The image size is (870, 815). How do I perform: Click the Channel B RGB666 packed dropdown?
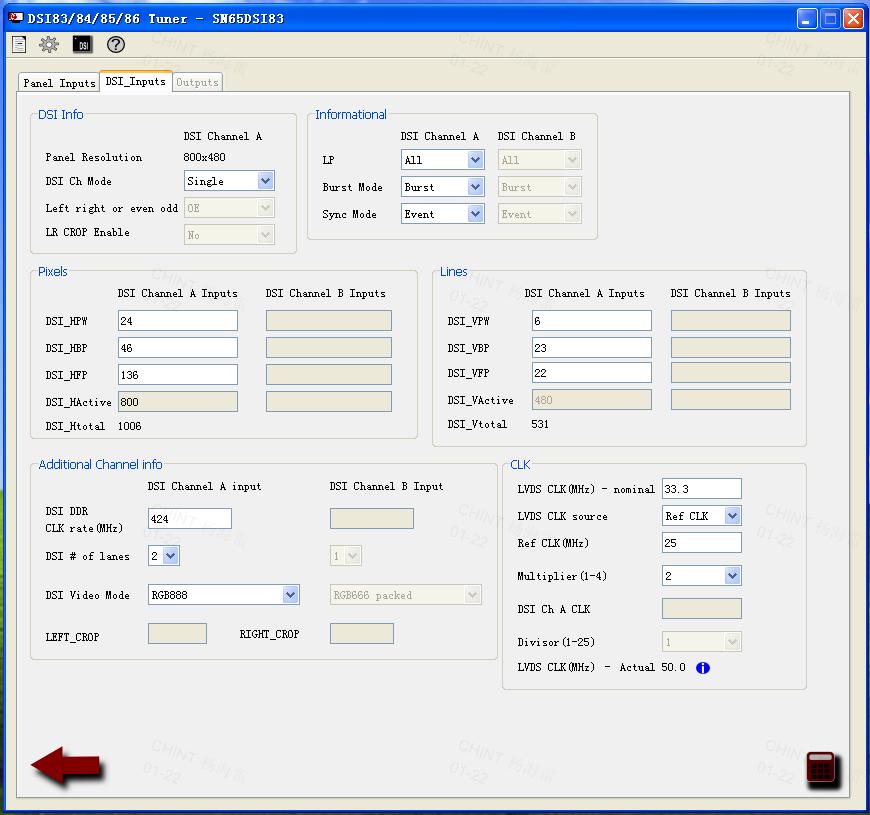pos(406,595)
